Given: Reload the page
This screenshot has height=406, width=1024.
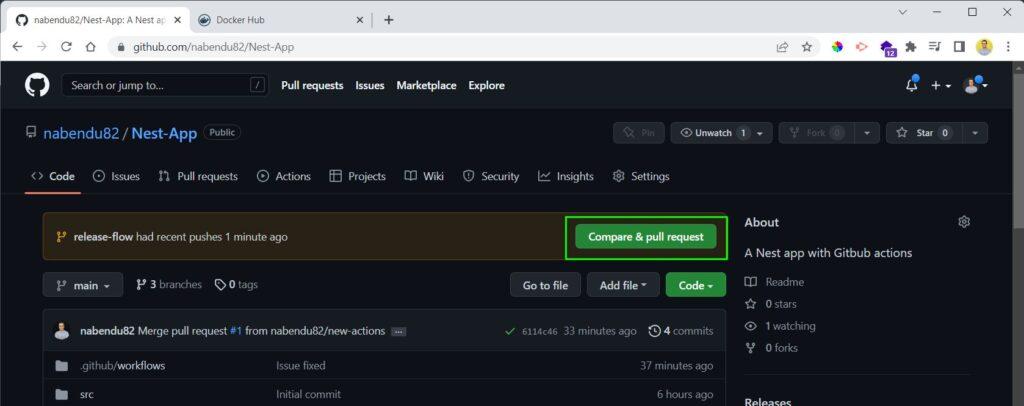Looking at the screenshot, I should (x=66, y=47).
